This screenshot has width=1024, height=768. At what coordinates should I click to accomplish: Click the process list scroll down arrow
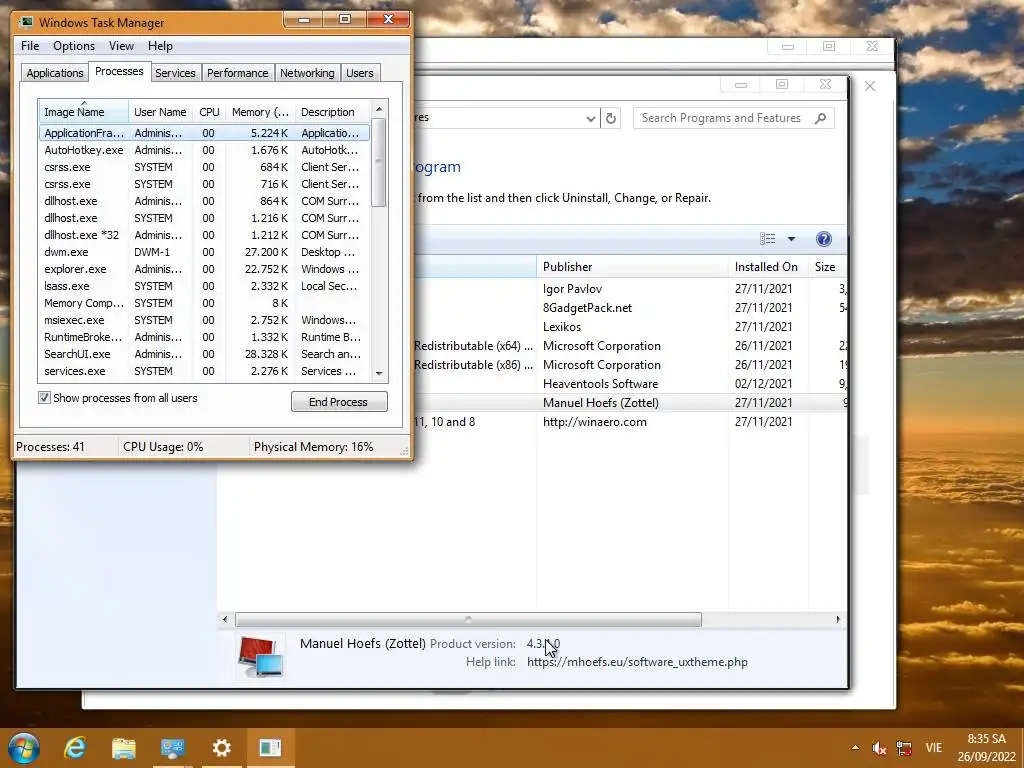(x=379, y=374)
